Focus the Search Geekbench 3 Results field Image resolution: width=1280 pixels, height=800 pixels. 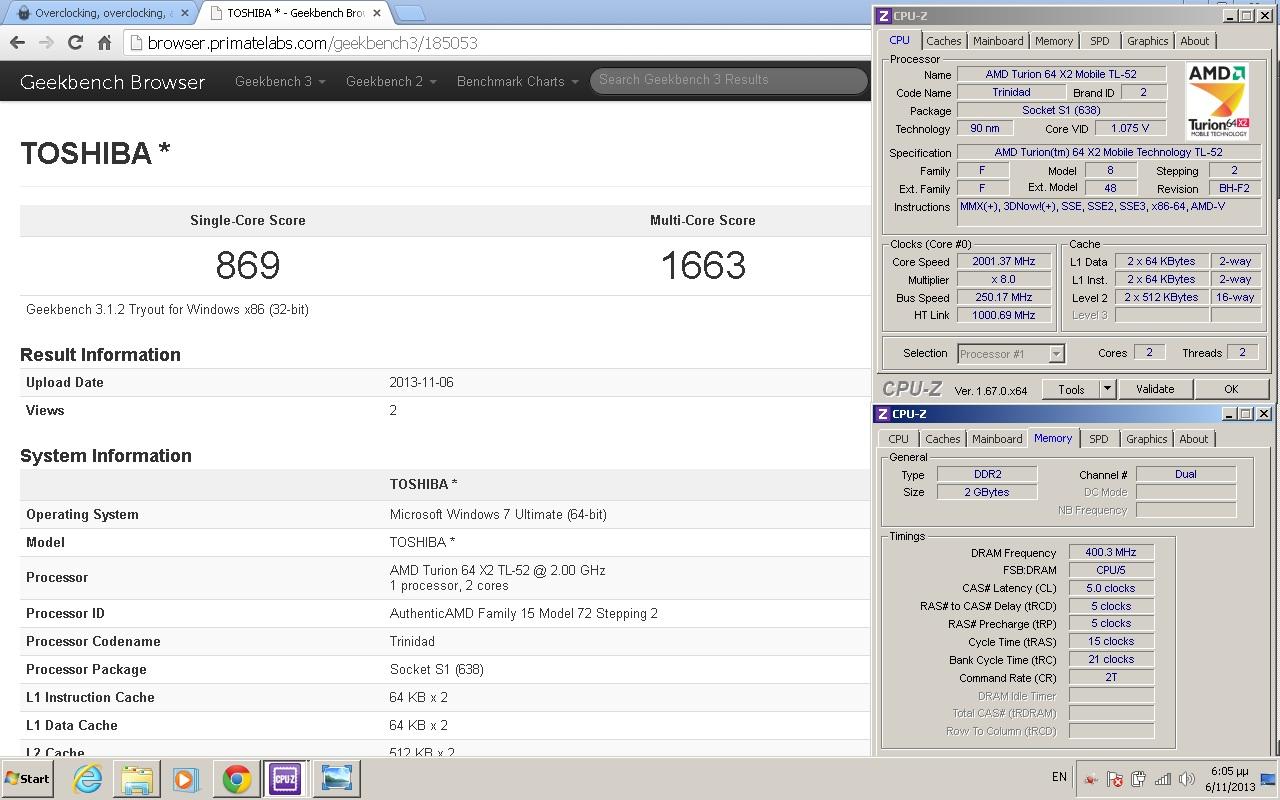tap(728, 80)
